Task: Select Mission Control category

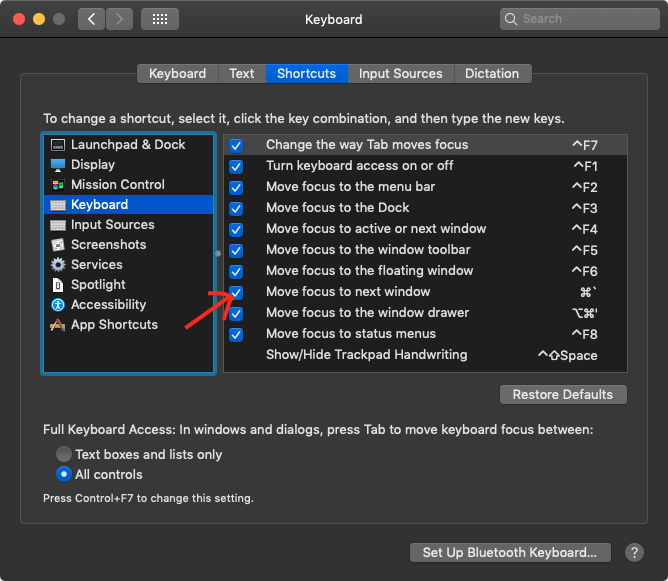Action: point(128,185)
